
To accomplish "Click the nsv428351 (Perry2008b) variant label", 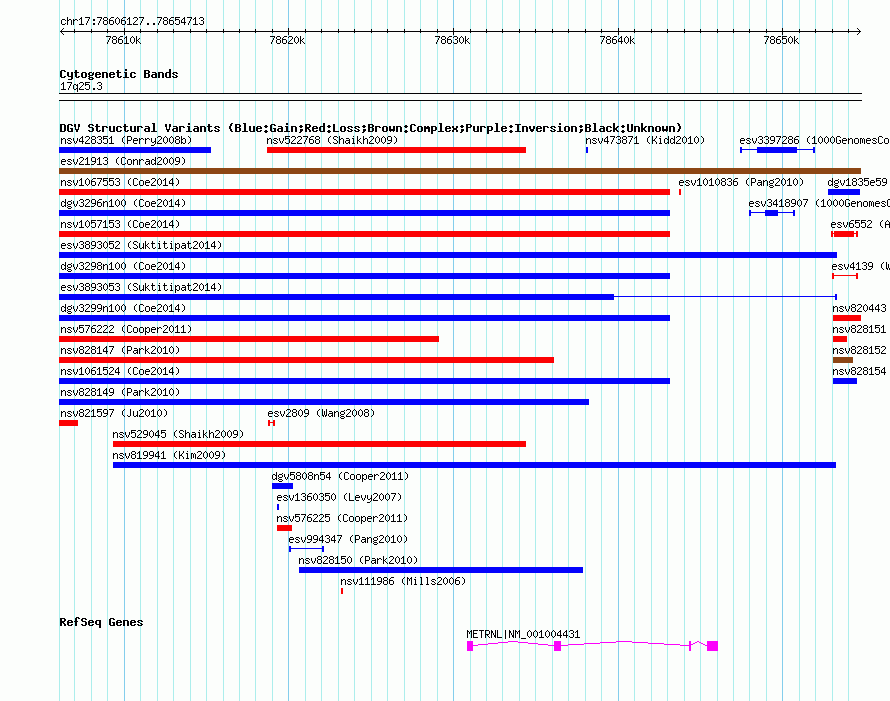I will tap(126, 140).
